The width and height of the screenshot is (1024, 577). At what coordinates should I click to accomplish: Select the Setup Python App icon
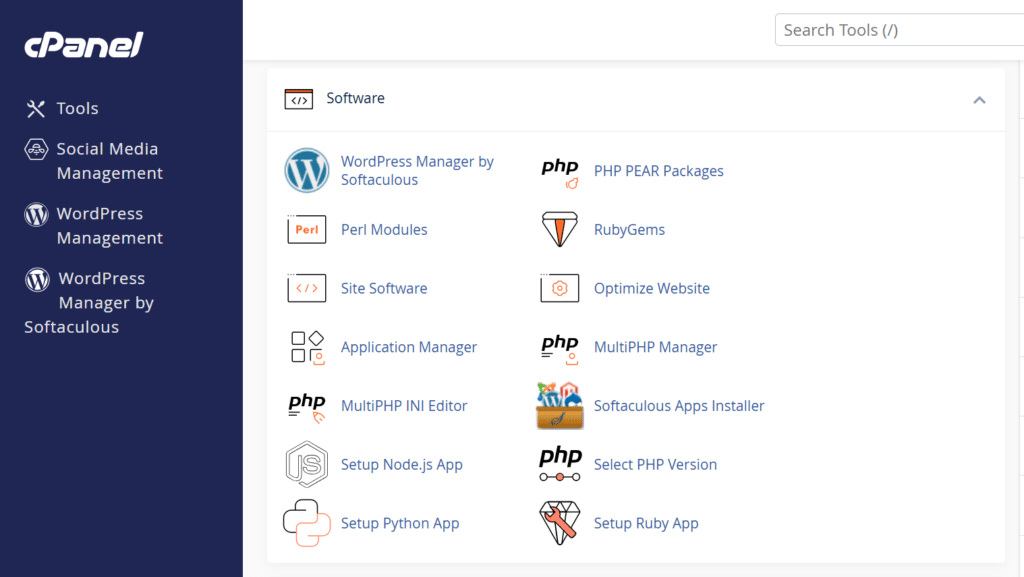(307, 523)
